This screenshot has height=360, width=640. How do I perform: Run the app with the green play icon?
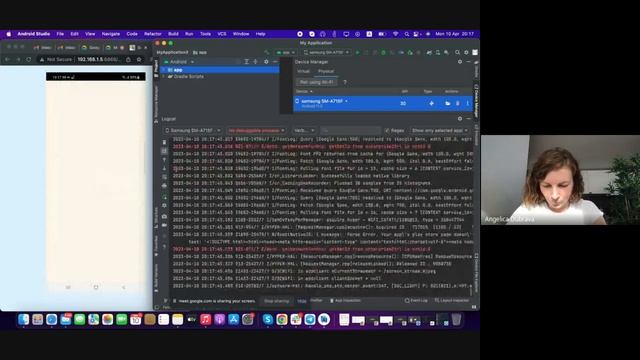[358, 53]
